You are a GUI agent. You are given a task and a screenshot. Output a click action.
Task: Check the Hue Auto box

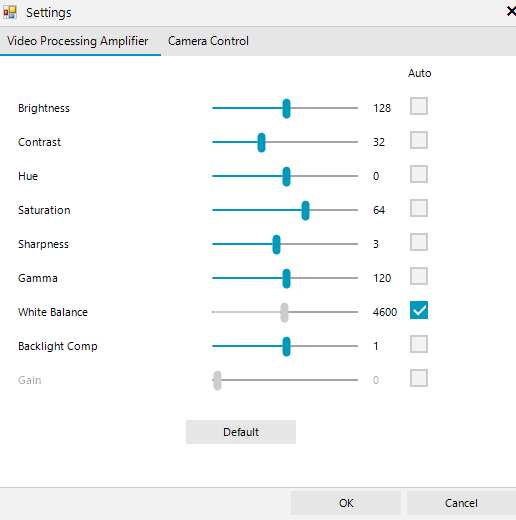click(419, 174)
